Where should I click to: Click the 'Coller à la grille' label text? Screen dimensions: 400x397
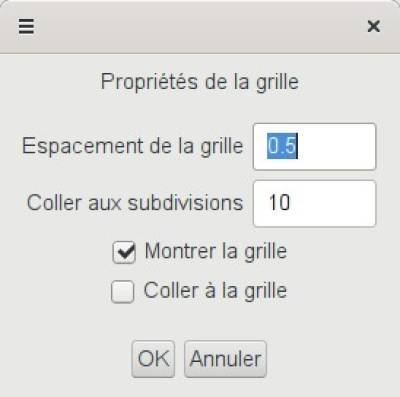pyautogui.click(x=215, y=291)
